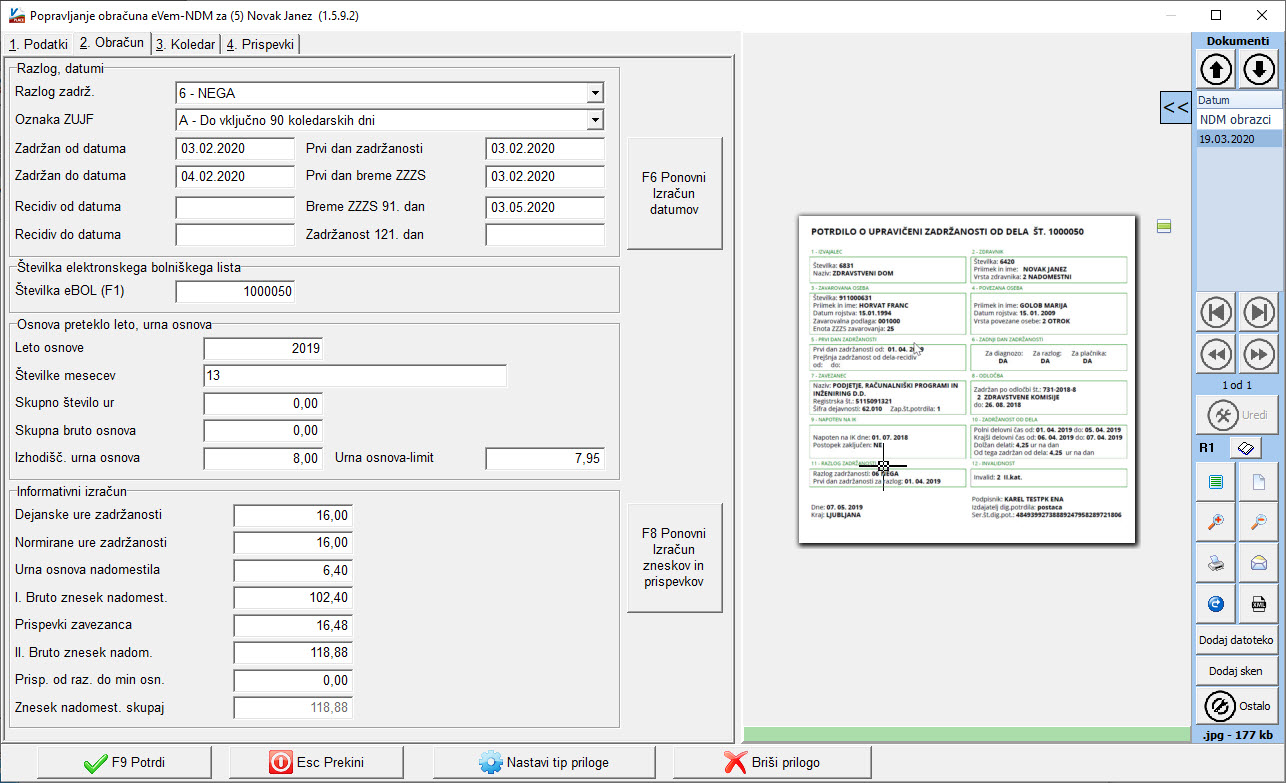The width and height of the screenshot is (1286, 783).
Task: Open Razlog zadrž. dropdown arrow
Action: (595, 94)
